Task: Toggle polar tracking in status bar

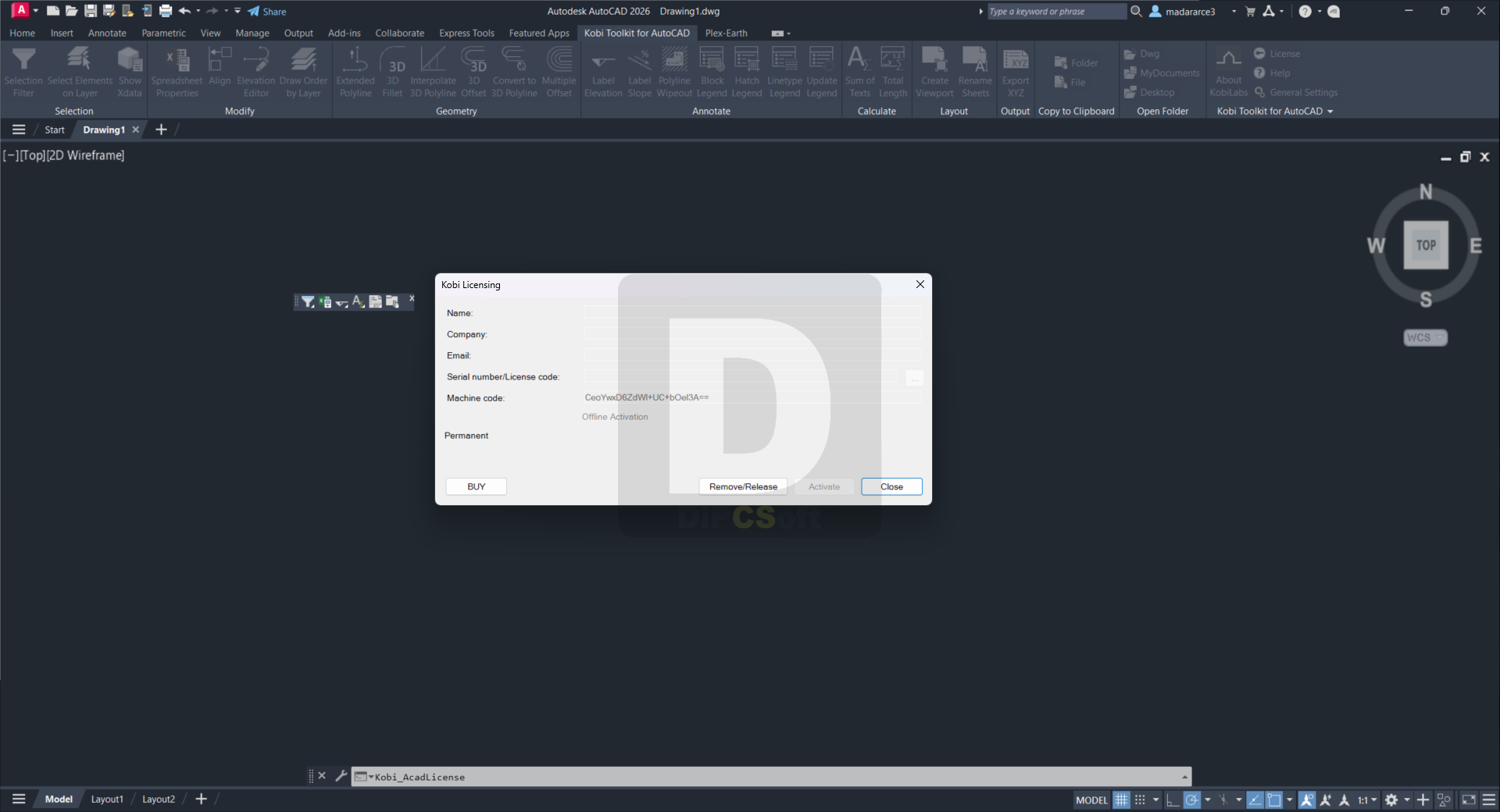Action: click(x=1191, y=800)
